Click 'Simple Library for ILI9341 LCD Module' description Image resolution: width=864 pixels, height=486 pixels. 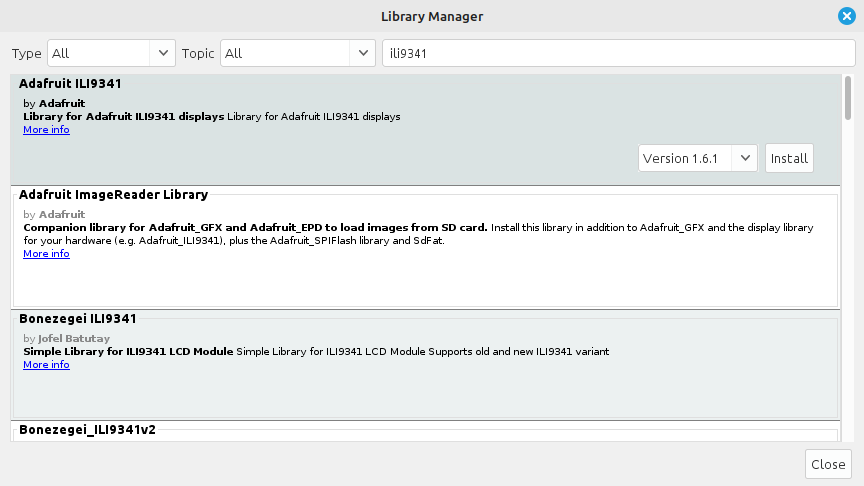(128, 352)
